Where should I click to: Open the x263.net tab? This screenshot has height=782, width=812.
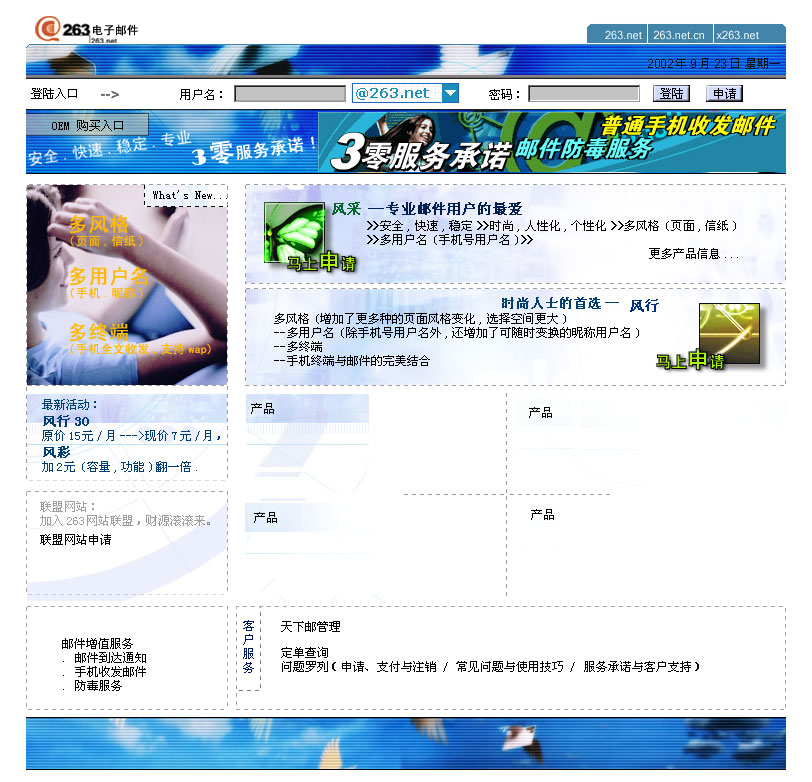(x=738, y=35)
